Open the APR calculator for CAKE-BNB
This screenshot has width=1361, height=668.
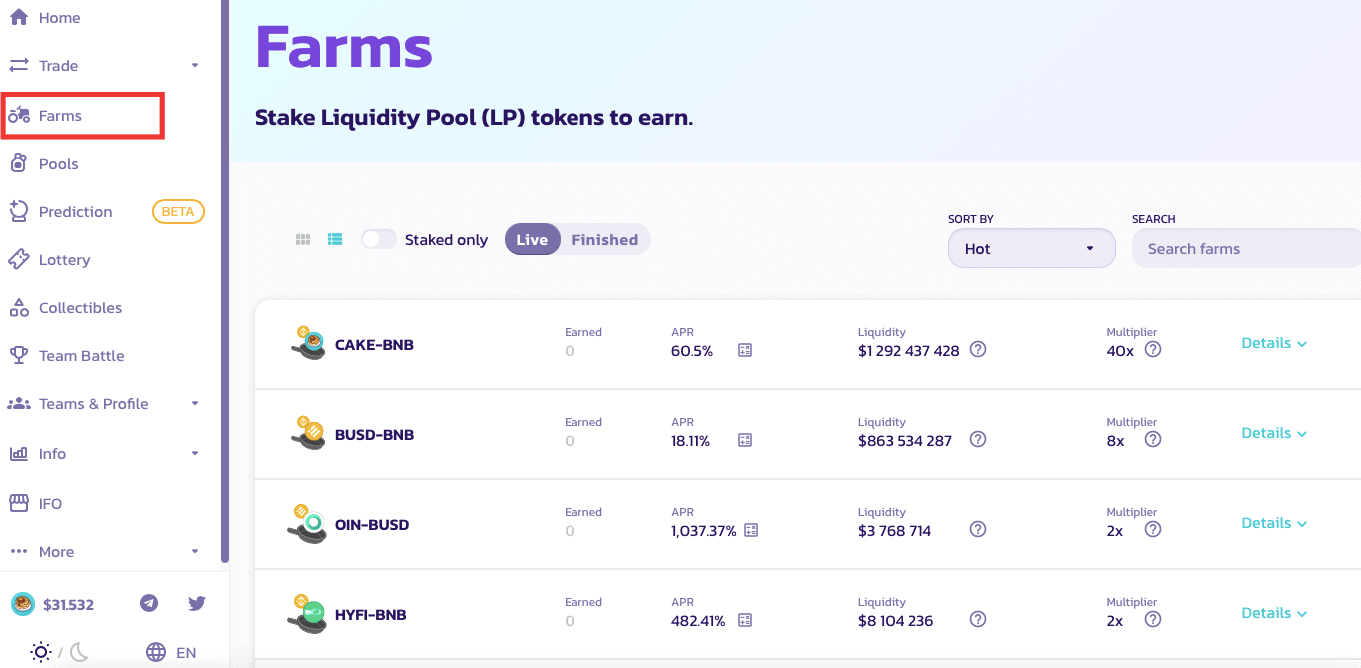coord(745,350)
